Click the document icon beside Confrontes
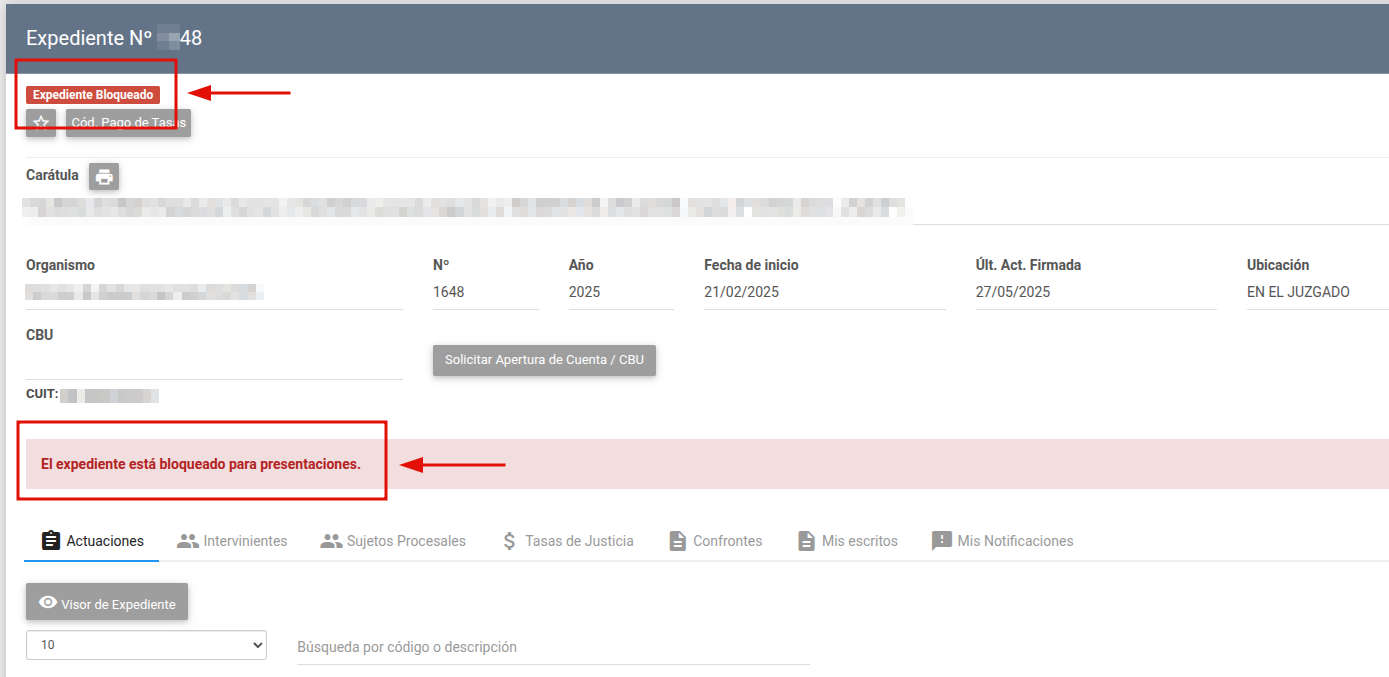Screen dimensions: 1389x677 tap(677, 541)
